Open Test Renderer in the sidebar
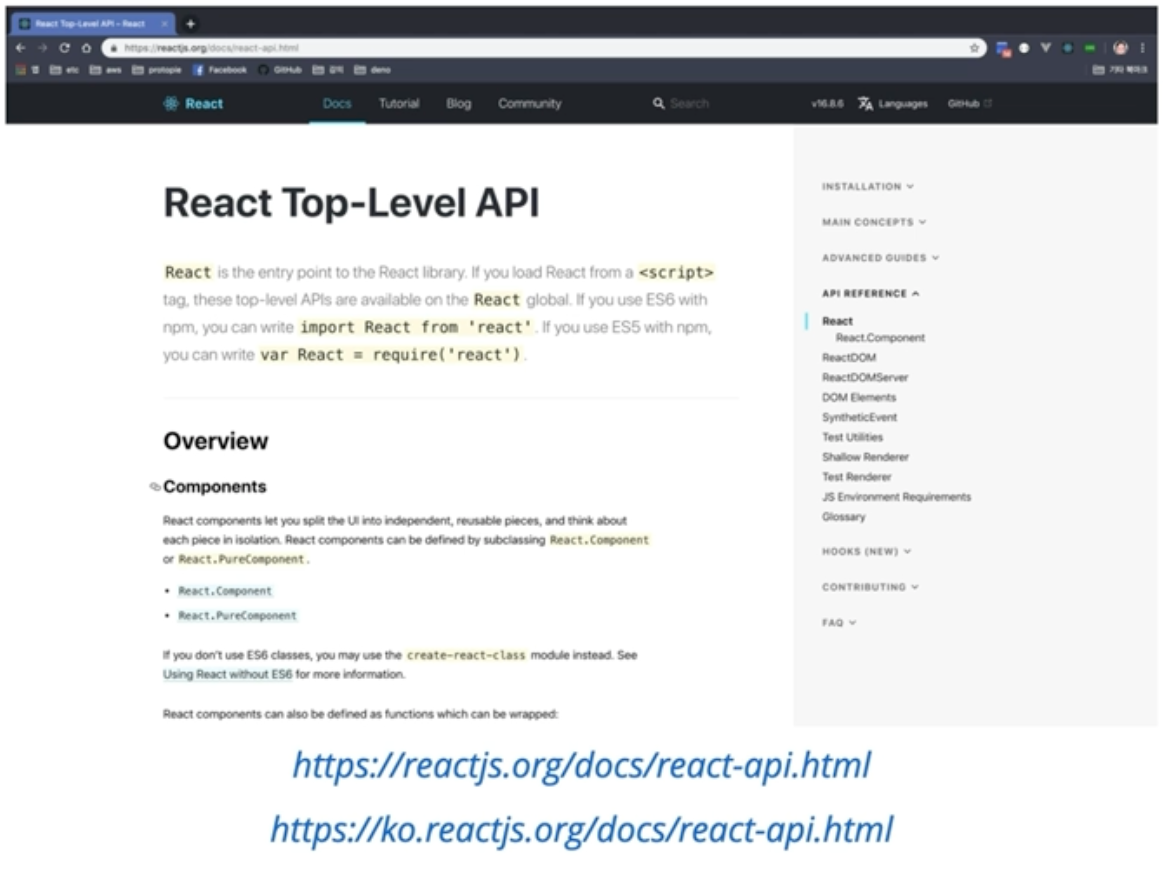This screenshot has width=1164, height=884. pos(856,477)
